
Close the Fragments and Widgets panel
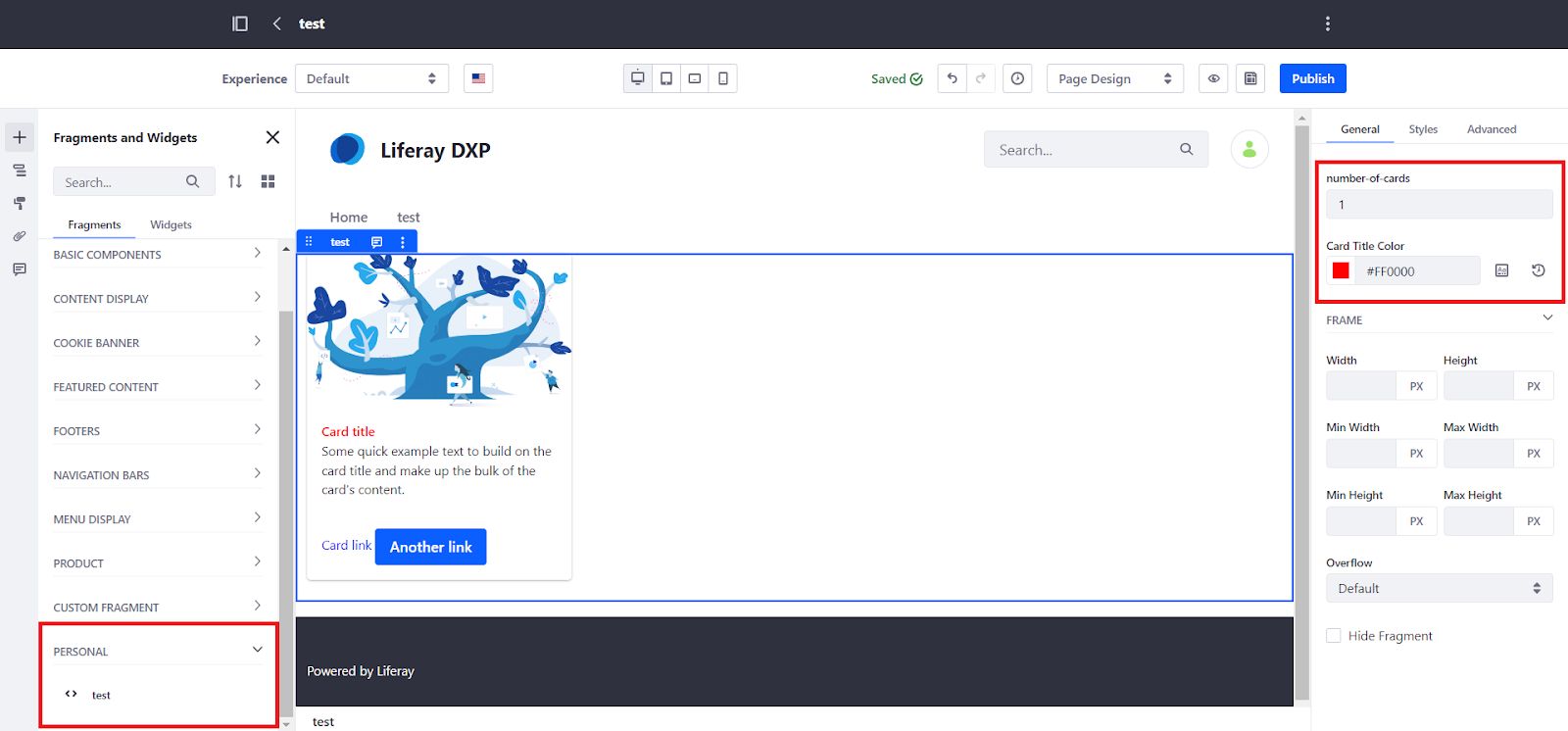[x=272, y=137]
